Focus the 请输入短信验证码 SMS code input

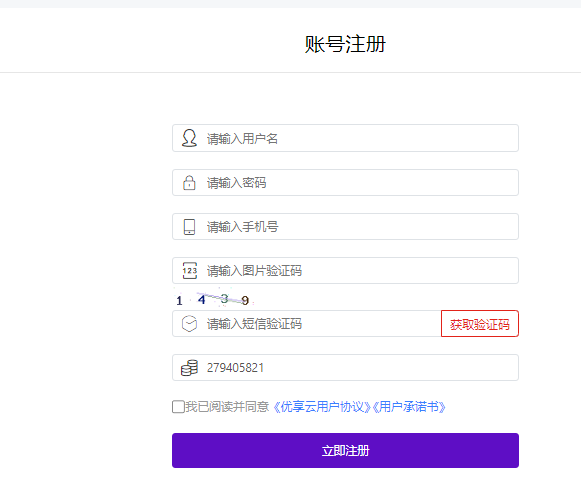(x=307, y=324)
